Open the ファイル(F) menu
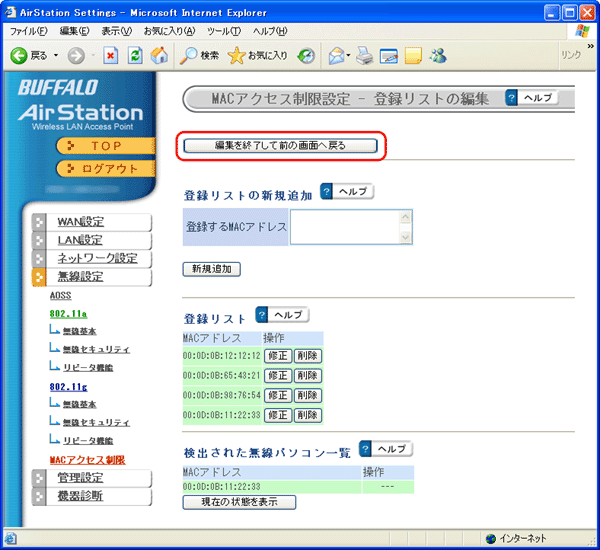600x550 pixels. [28, 31]
